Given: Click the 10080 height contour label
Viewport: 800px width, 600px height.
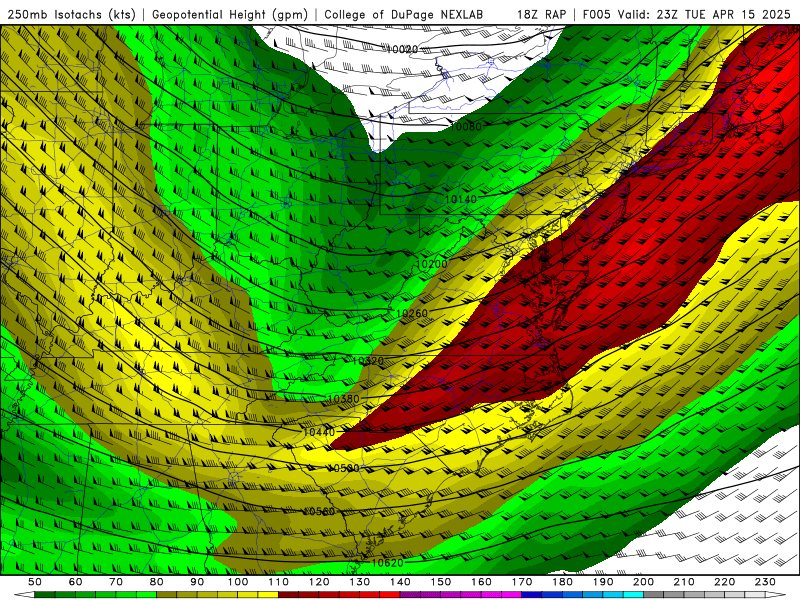Looking at the screenshot, I should pos(465,127).
